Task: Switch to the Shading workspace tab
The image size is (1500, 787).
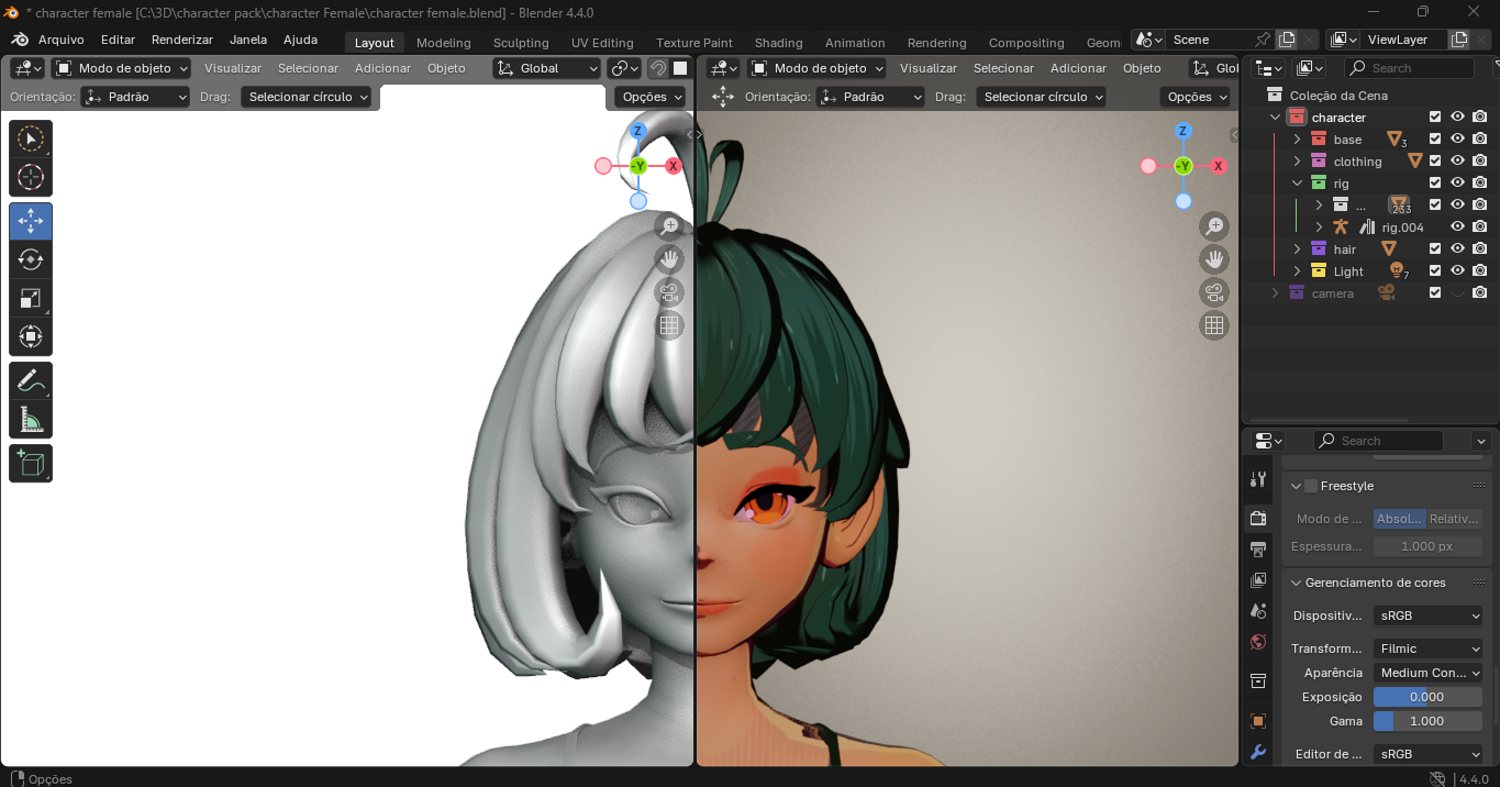Action: (x=778, y=43)
